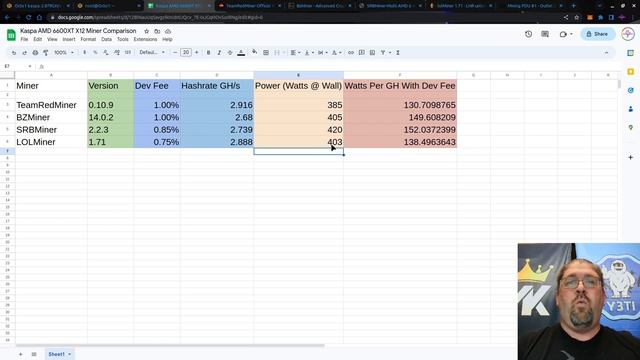Screen dimensions: 640x360
Task: Decrease decimal places button
Action: (x=106, y=53)
